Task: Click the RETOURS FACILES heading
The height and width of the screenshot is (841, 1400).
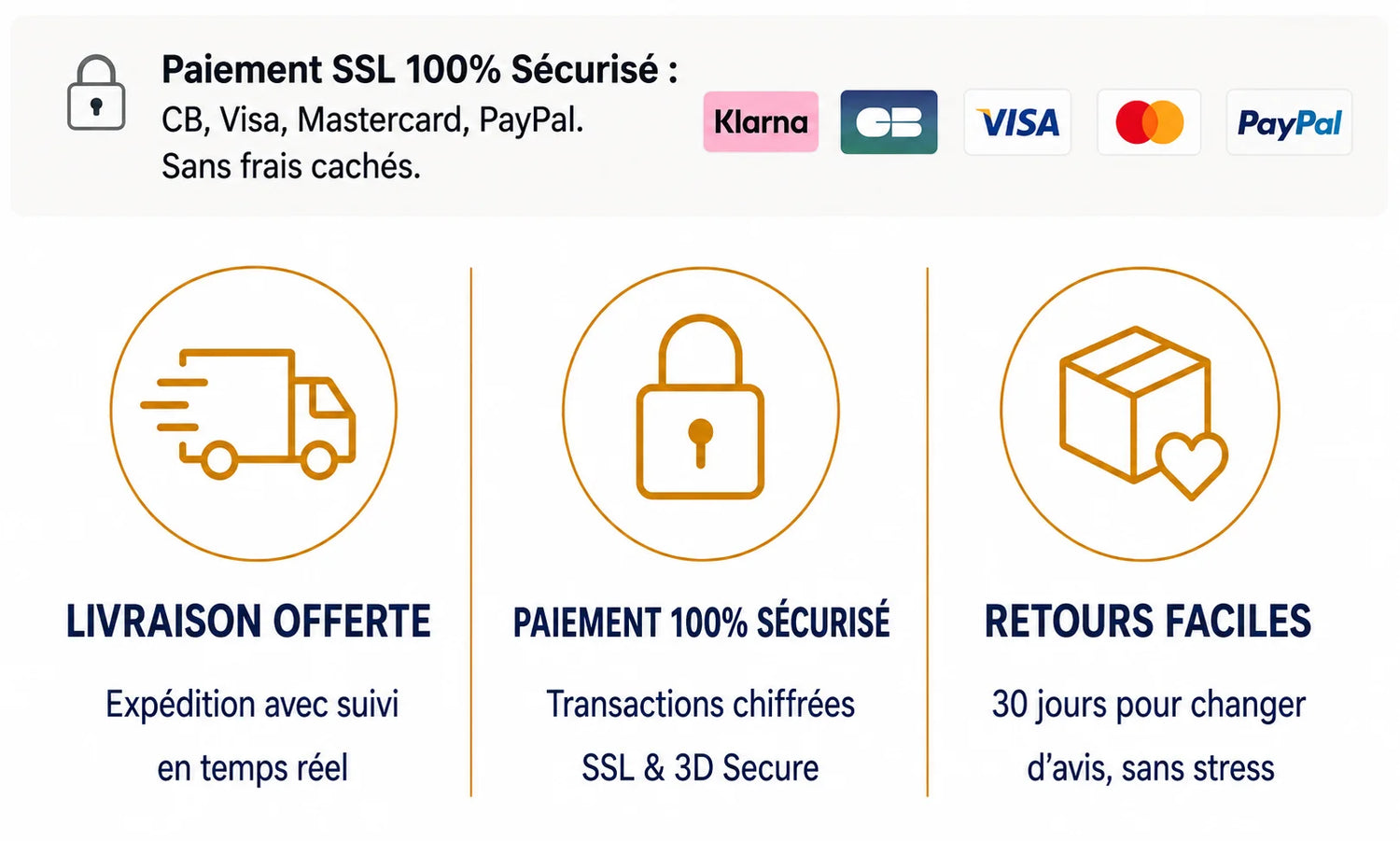Action: pos(1148,622)
